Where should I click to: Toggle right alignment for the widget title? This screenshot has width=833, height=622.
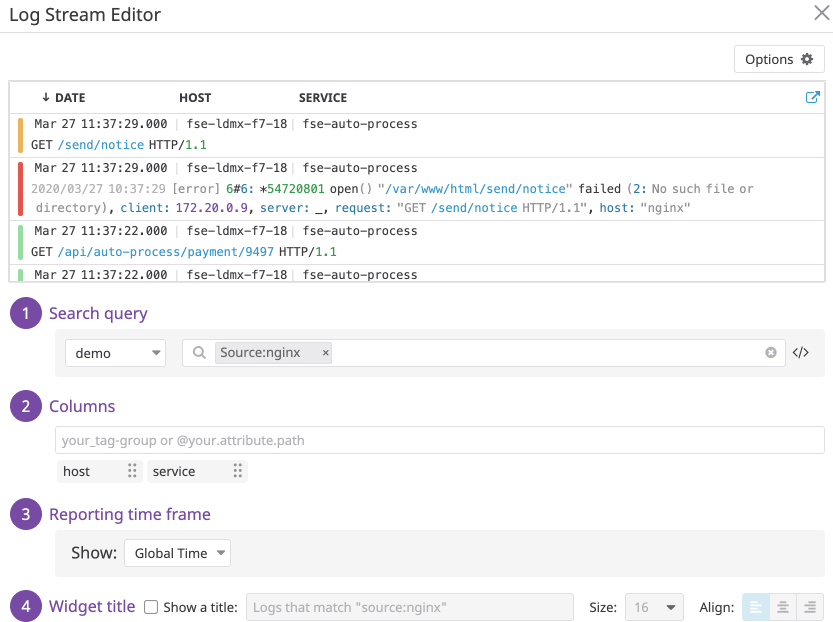(809, 607)
